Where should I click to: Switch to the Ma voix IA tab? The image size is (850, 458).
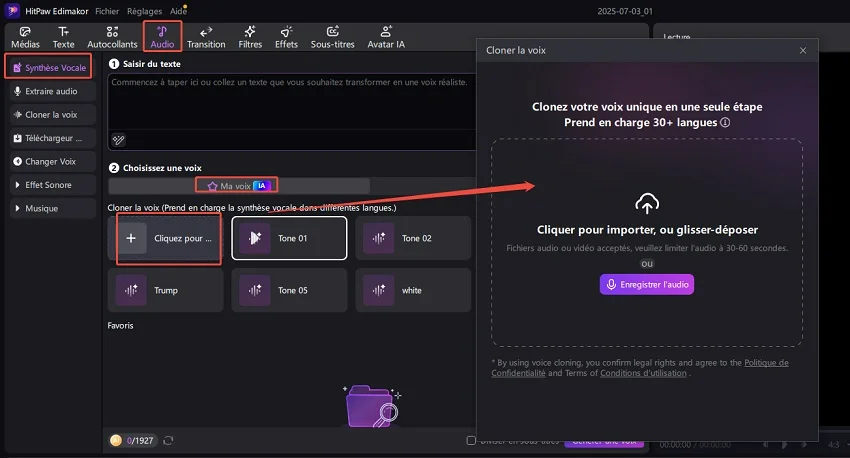tap(237, 186)
